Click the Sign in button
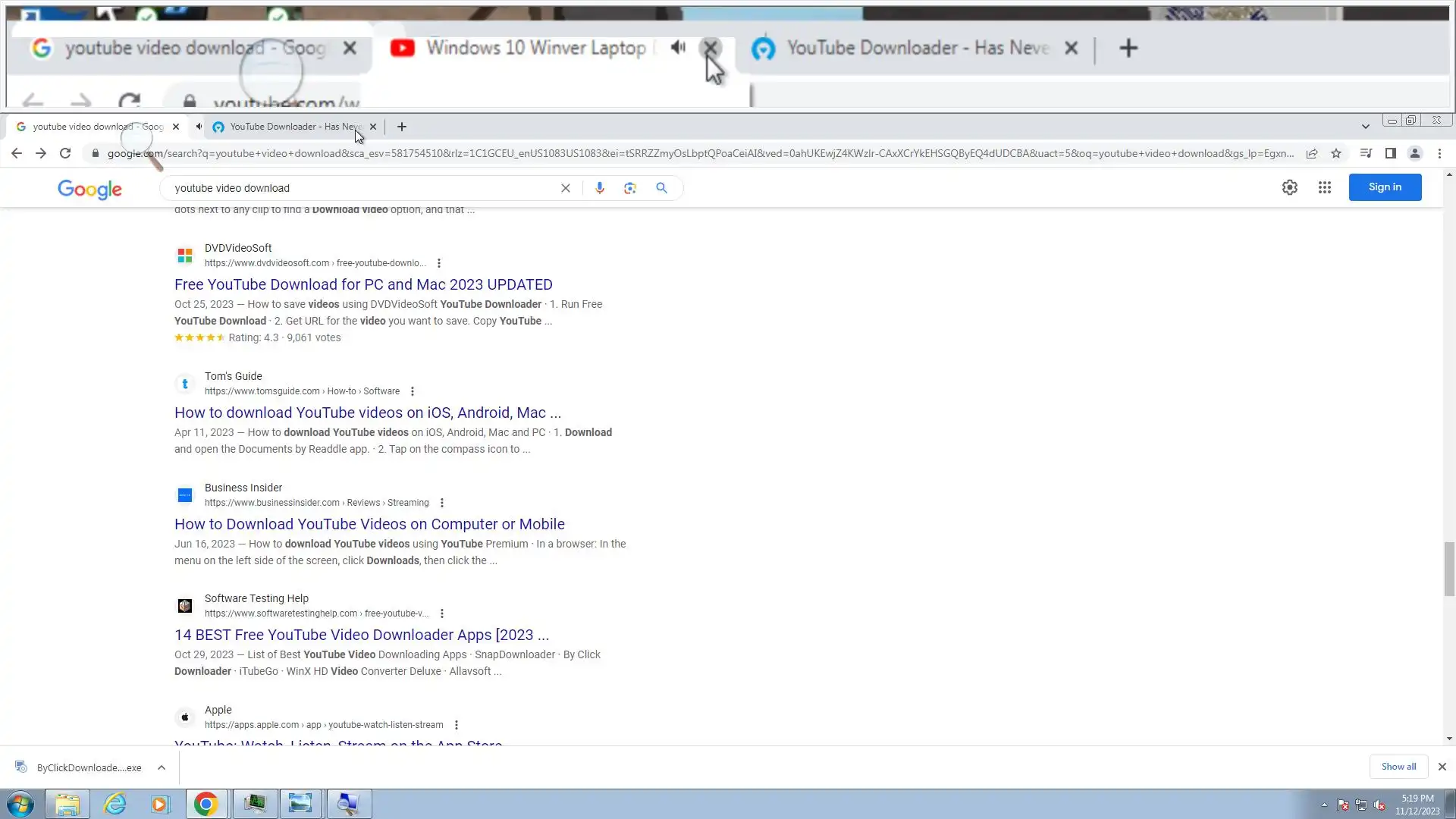 pyautogui.click(x=1384, y=187)
